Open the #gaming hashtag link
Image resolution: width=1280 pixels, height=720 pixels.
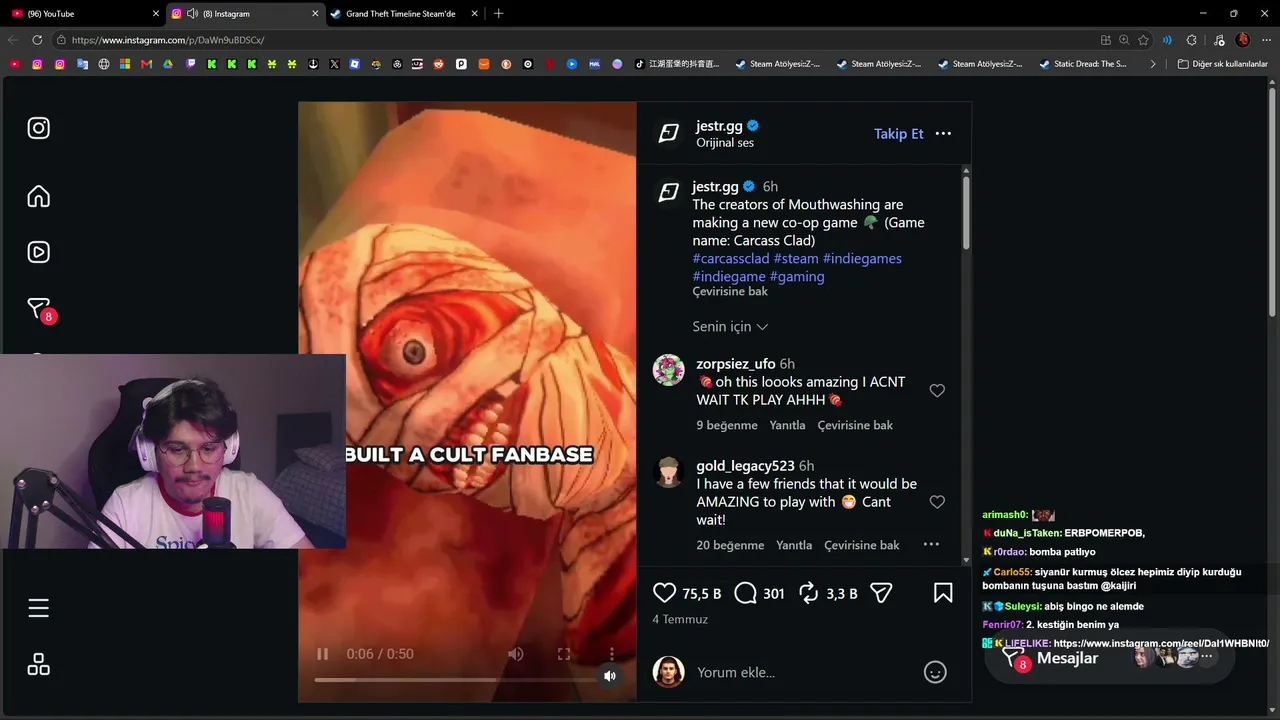pyautogui.click(x=797, y=277)
